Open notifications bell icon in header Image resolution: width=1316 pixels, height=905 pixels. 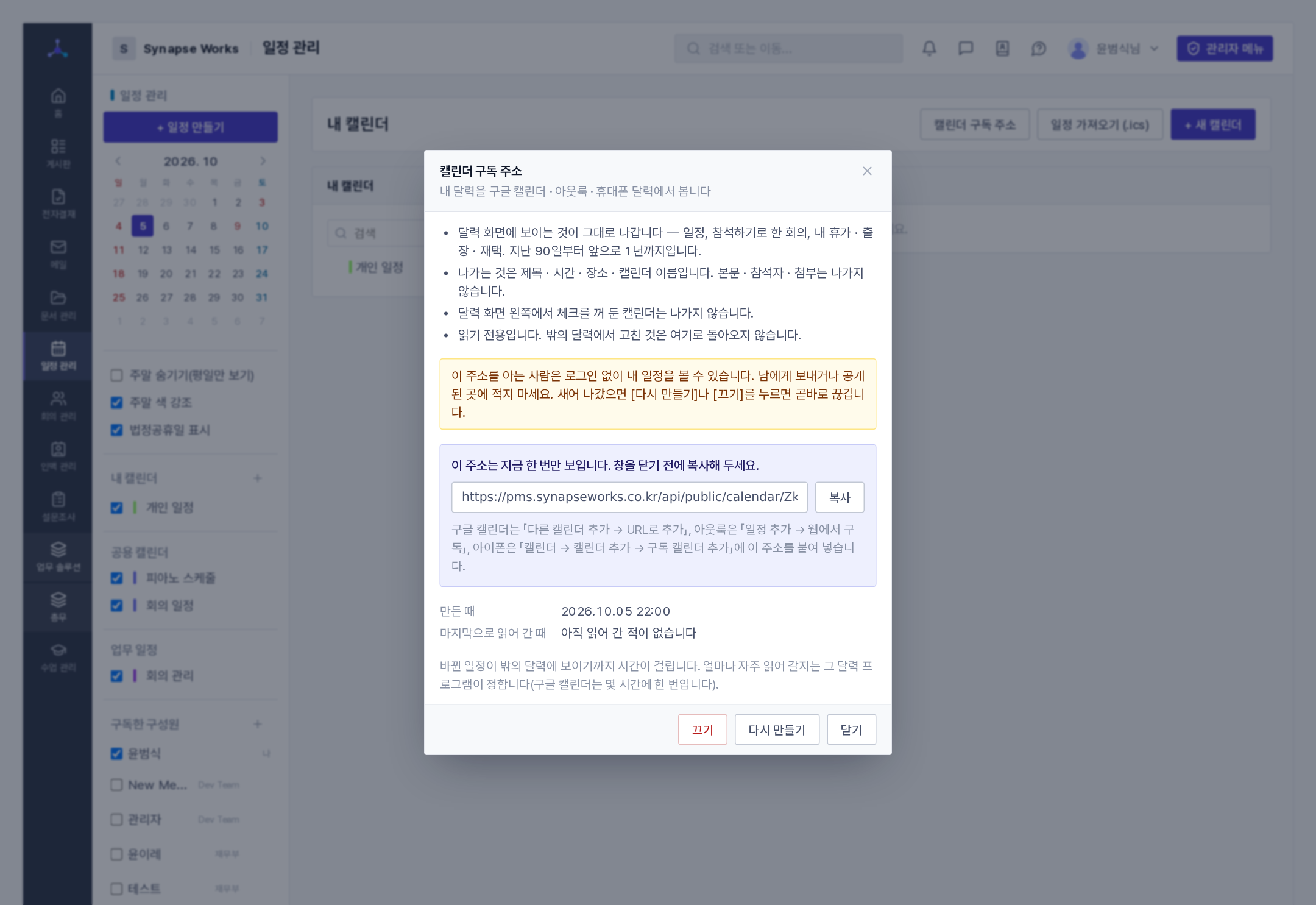coord(929,48)
